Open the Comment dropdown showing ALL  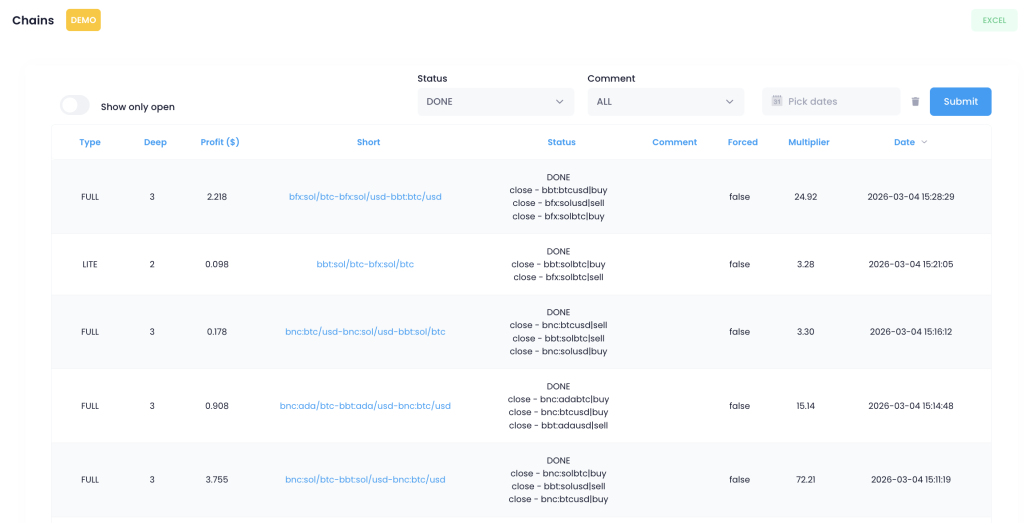point(665,102)
